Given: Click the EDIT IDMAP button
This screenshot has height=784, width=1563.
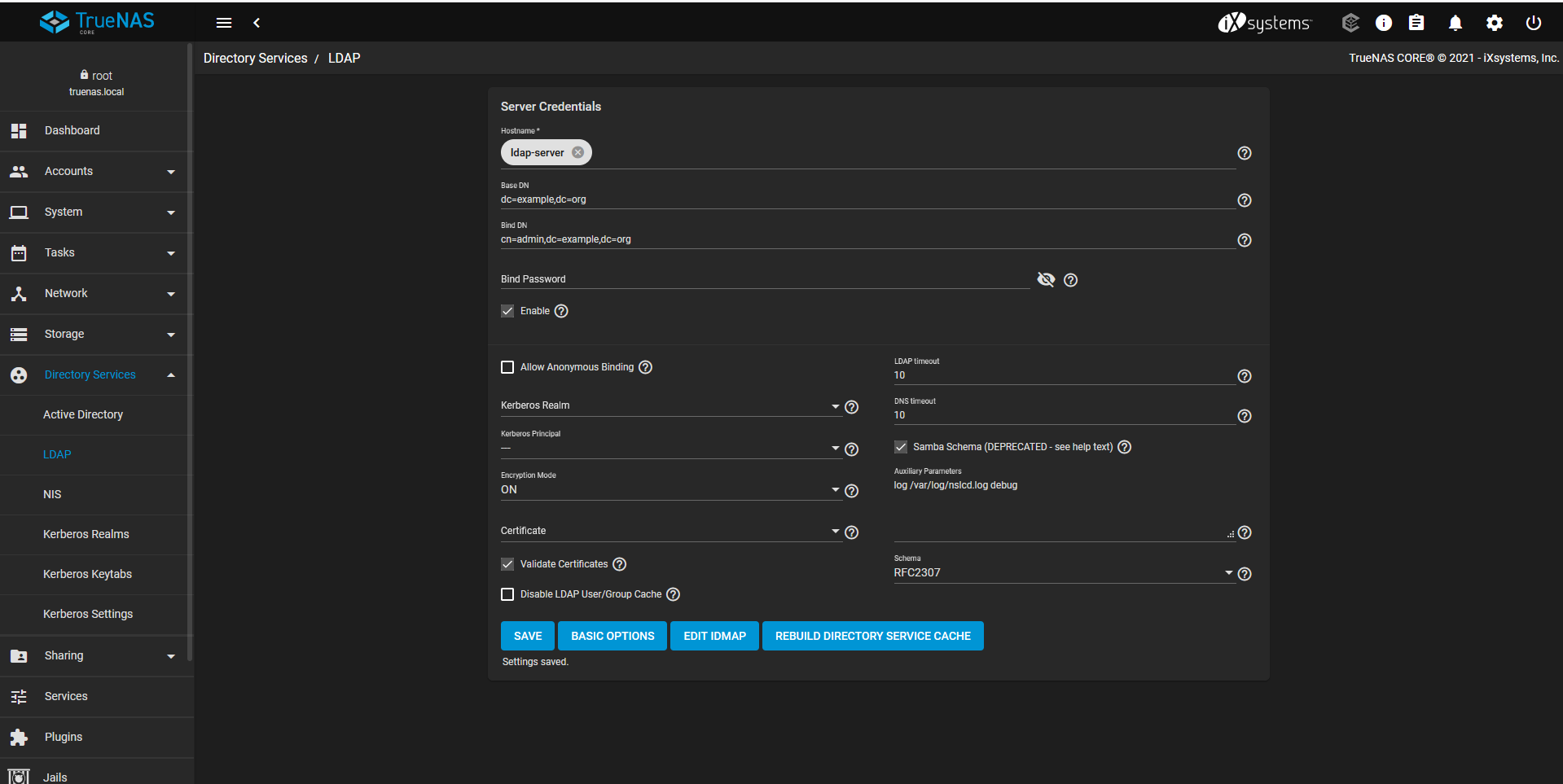Looking at the screenshot, I should pyautogui.click(x=714, y=636).
